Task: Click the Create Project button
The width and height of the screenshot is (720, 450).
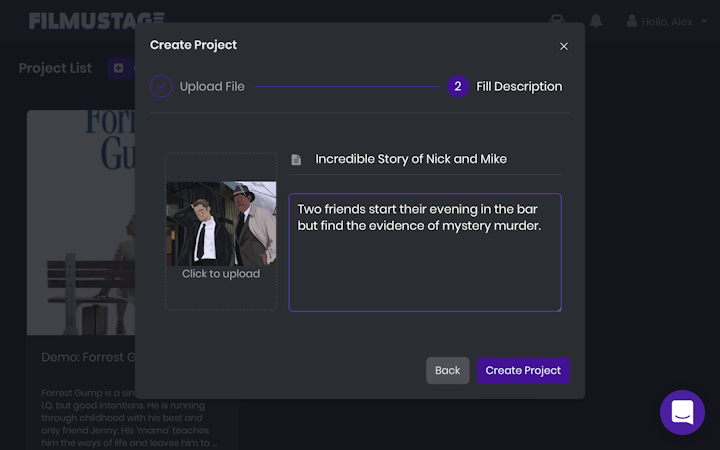Action: pyautogui.click(x=523, y=370)
